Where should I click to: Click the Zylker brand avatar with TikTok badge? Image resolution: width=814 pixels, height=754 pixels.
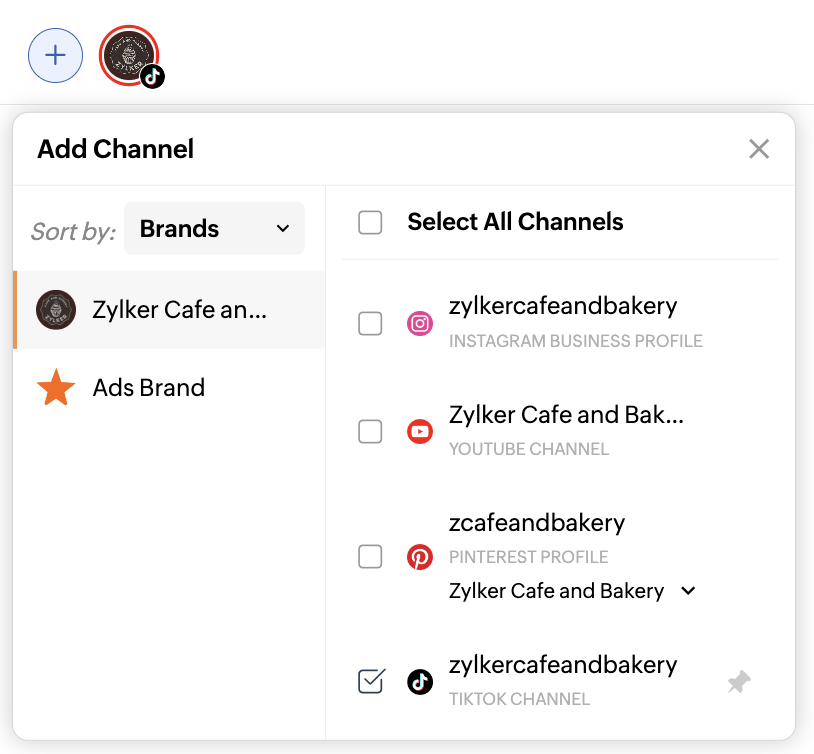coord(129,56)
